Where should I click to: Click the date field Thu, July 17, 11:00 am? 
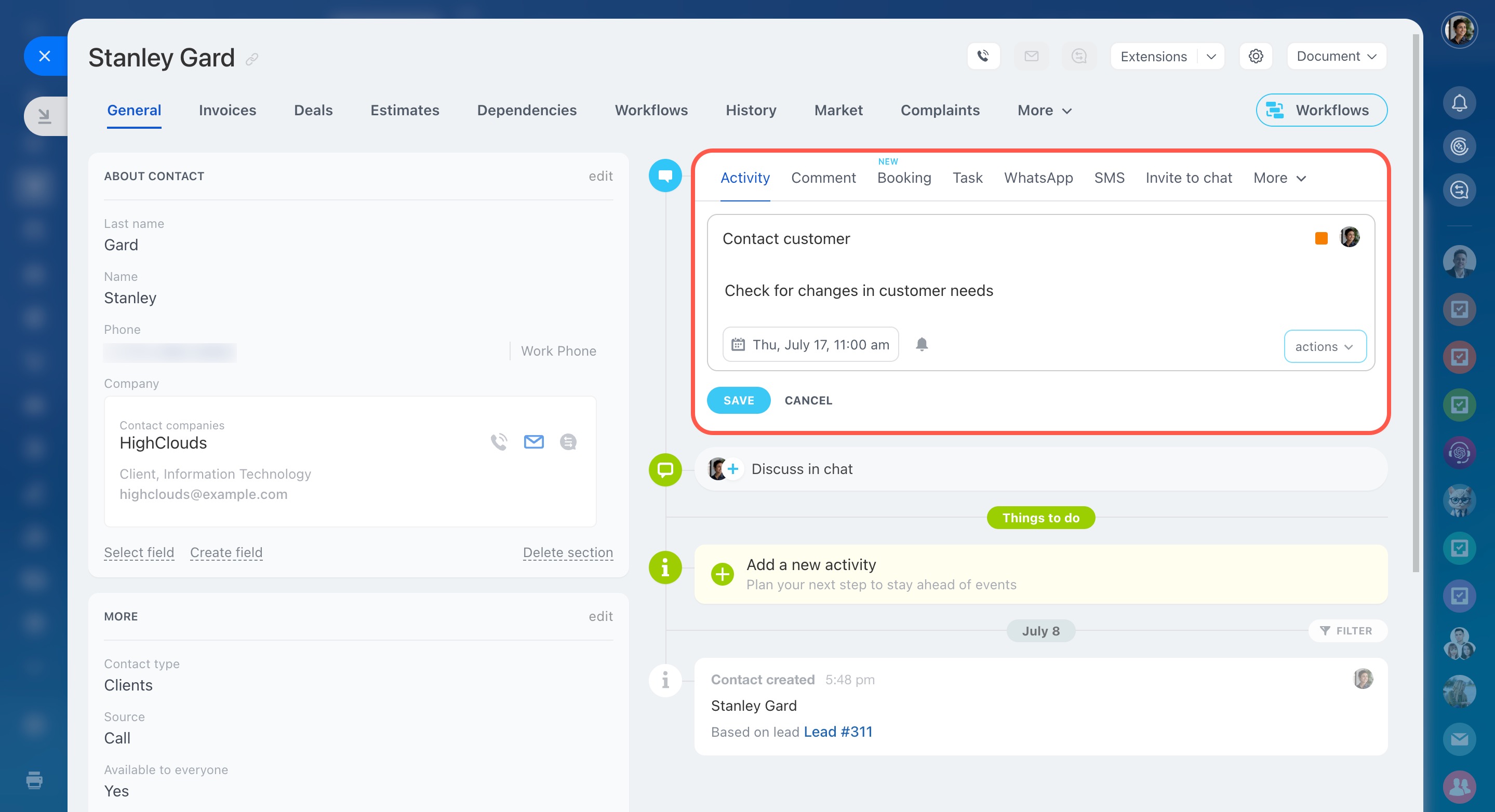tap(810, 345)
